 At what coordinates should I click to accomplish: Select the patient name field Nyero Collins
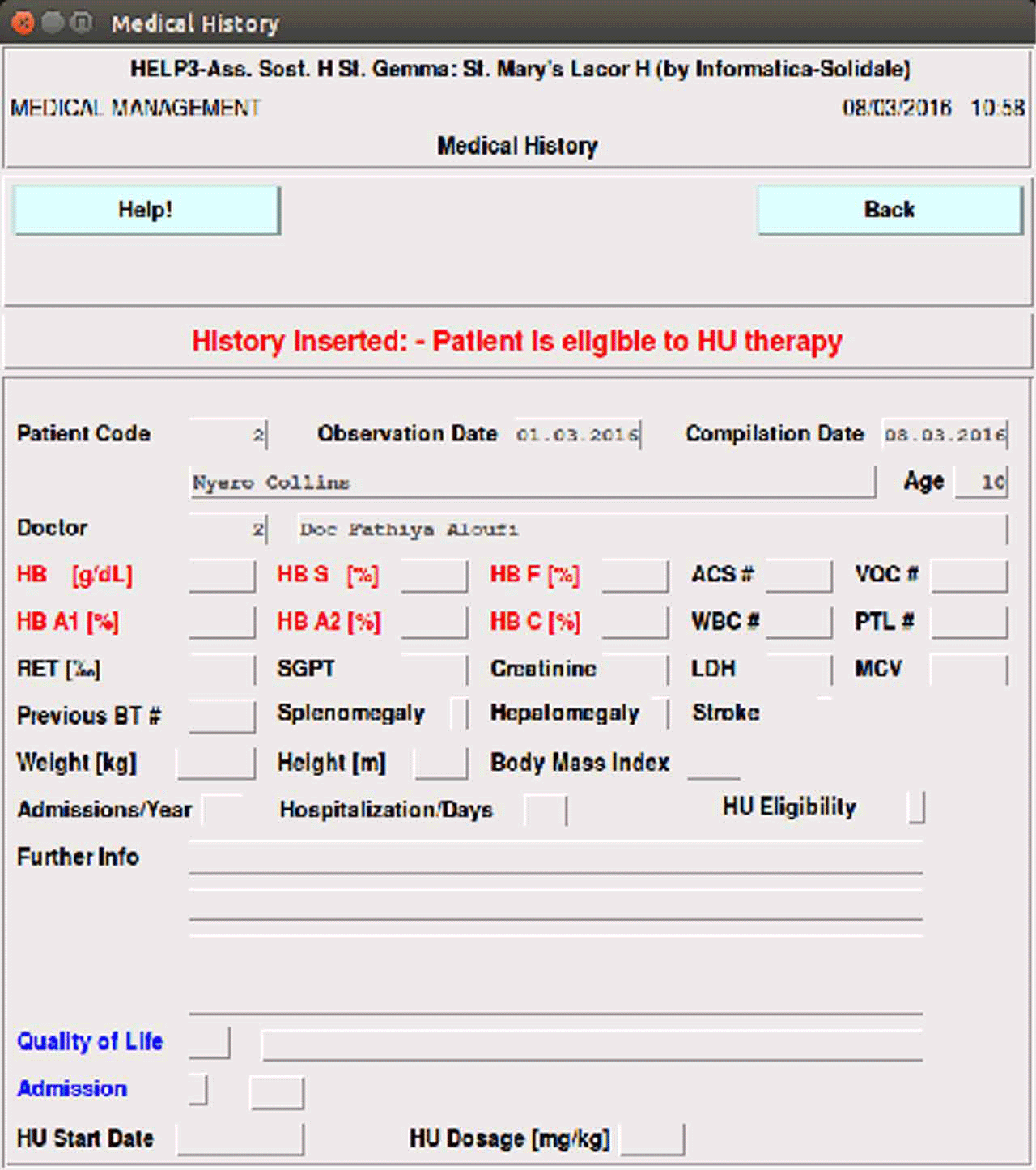(x=532, y=483)
